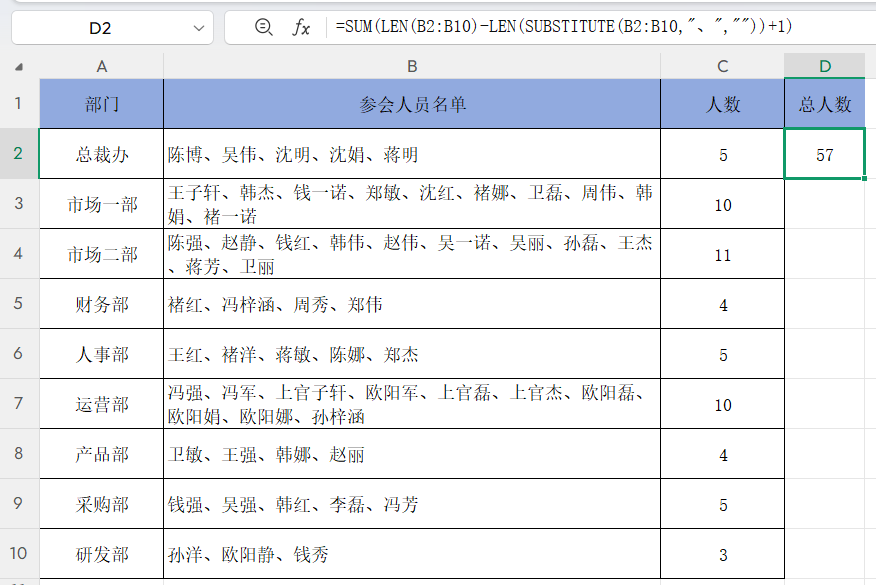
Task: Click the Select All corner above row 1
Action: tap(18, 65)
